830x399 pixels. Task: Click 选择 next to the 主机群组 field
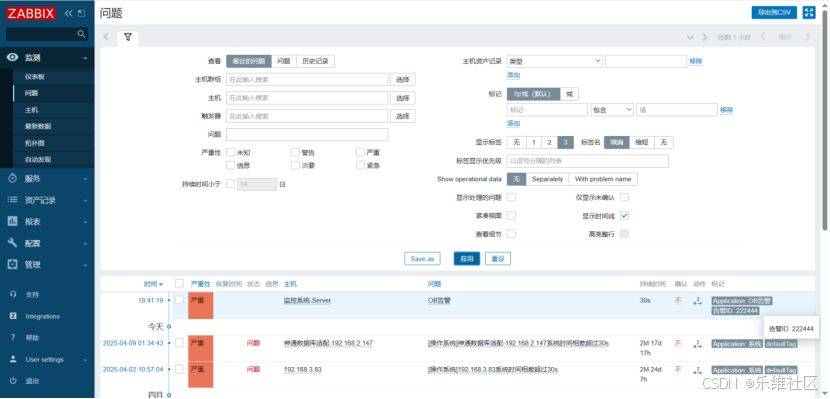pyautogui.click(x=403, y=79)
